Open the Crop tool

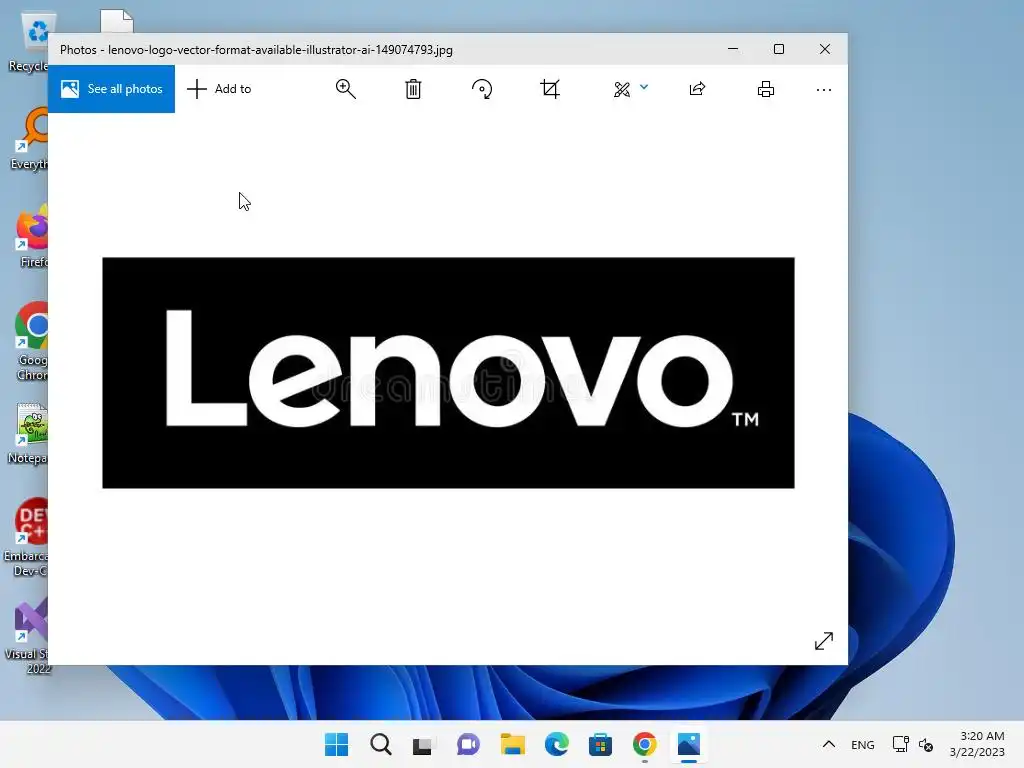click(550, 89)
